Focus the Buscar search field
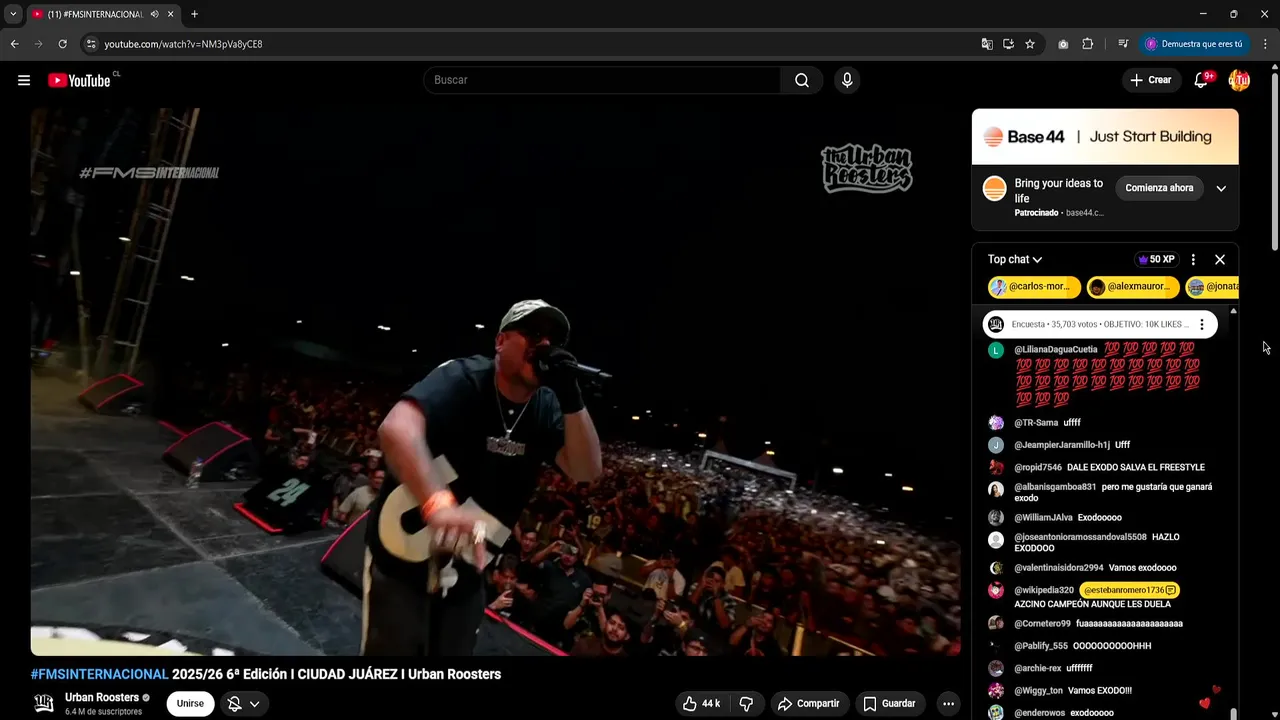Image resolution: width=1280 pixels, height=720 pixels. coord(602,80)
